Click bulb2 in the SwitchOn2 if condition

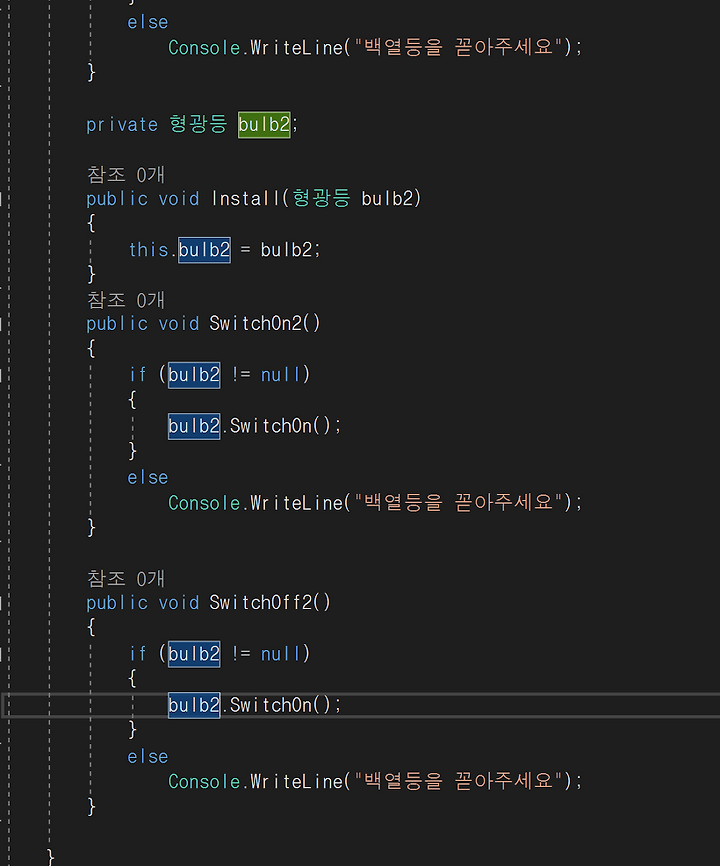point(194,375)
